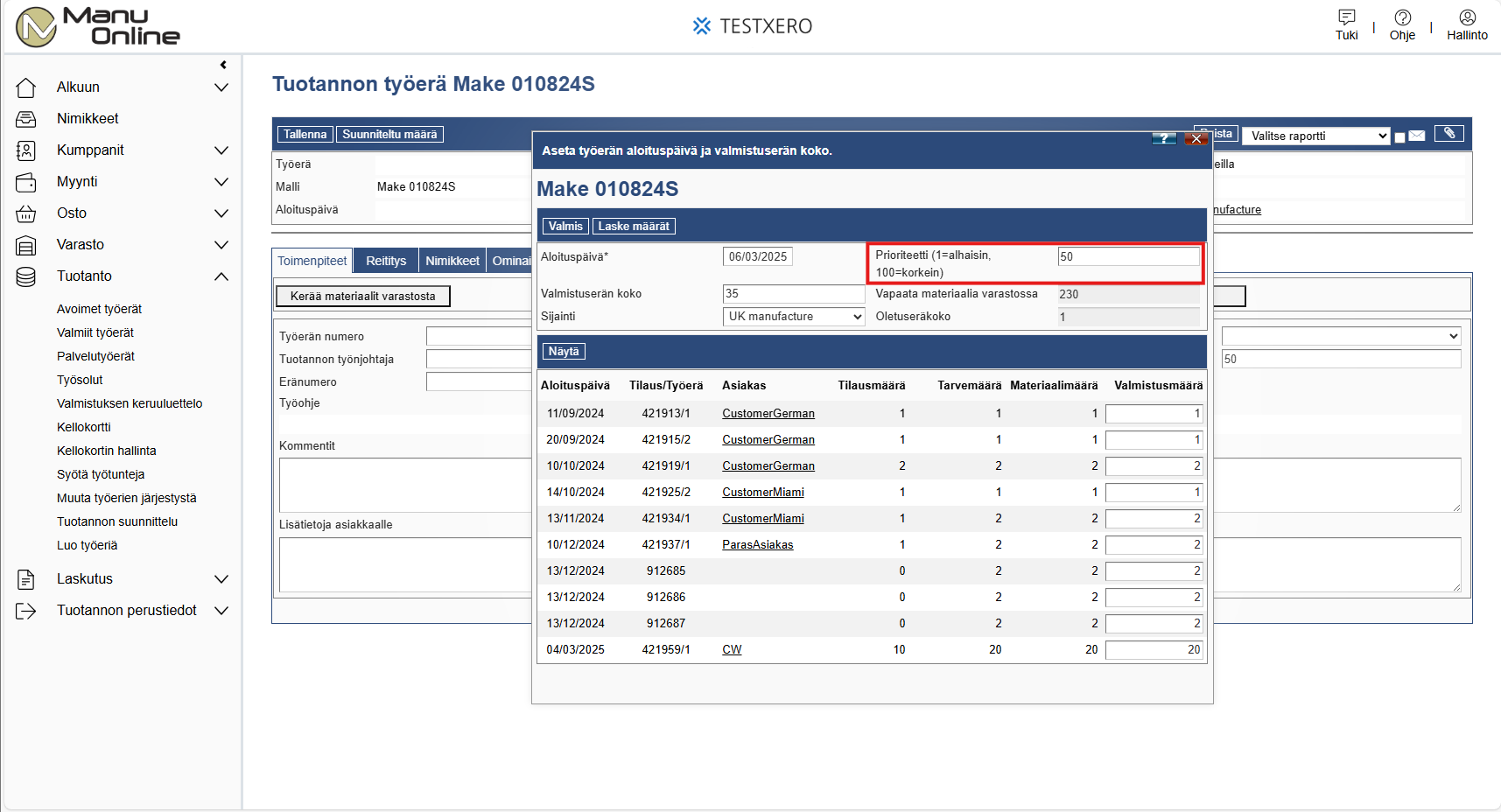
Task: Open Valmistuksen keruuluettelo in sidebar
Action: coord(130,403)
